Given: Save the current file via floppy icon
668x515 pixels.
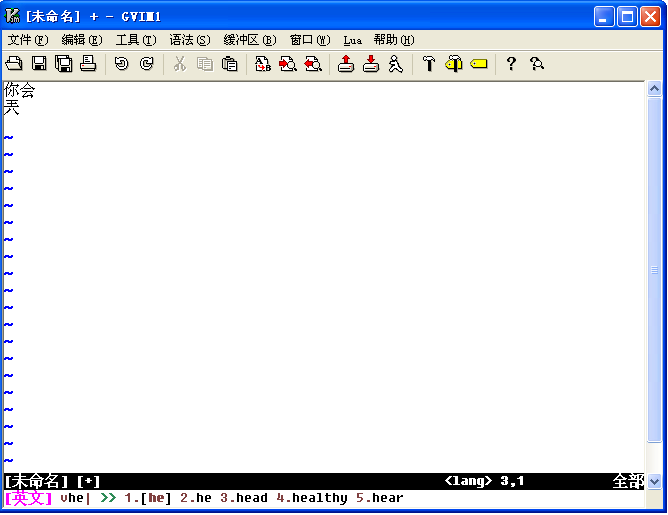Looking at the screenshot, I should [39, 64].
